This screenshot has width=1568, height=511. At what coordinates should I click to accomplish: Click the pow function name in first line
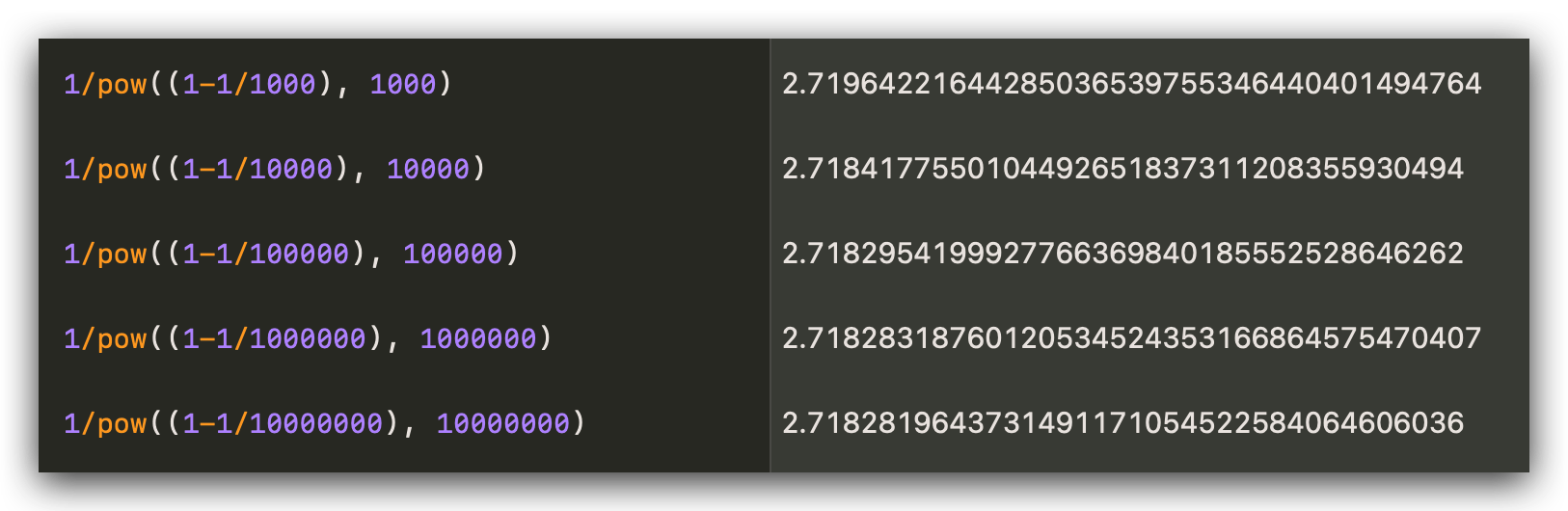pos(122,86)
